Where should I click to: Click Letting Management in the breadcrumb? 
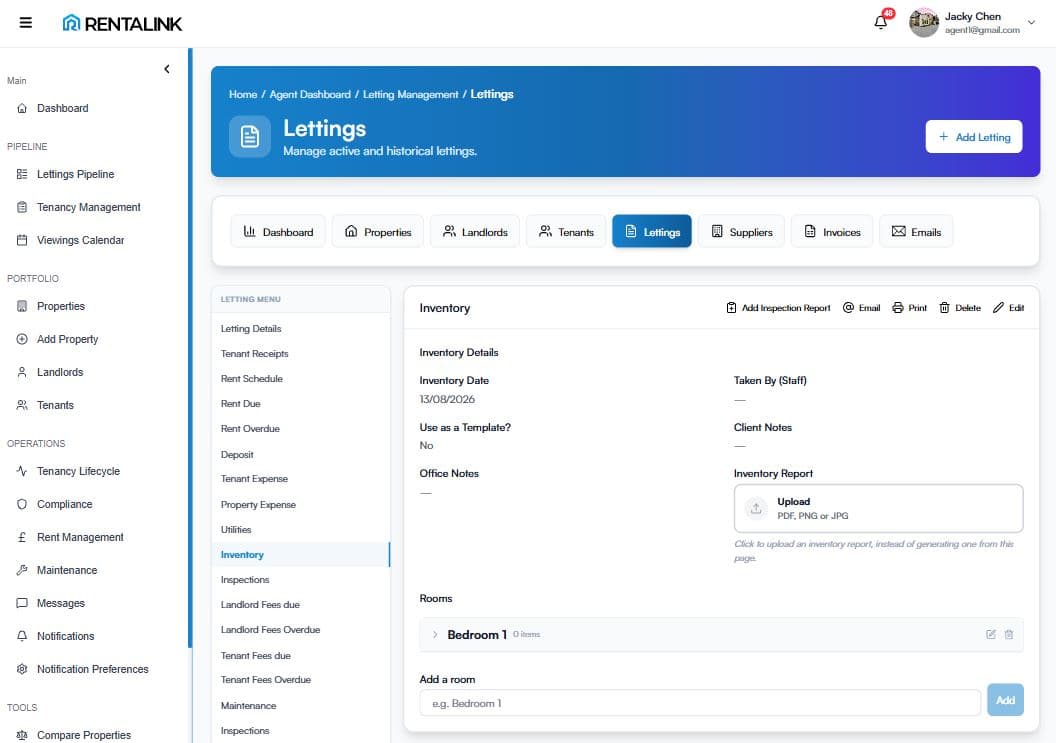(410, 94)
